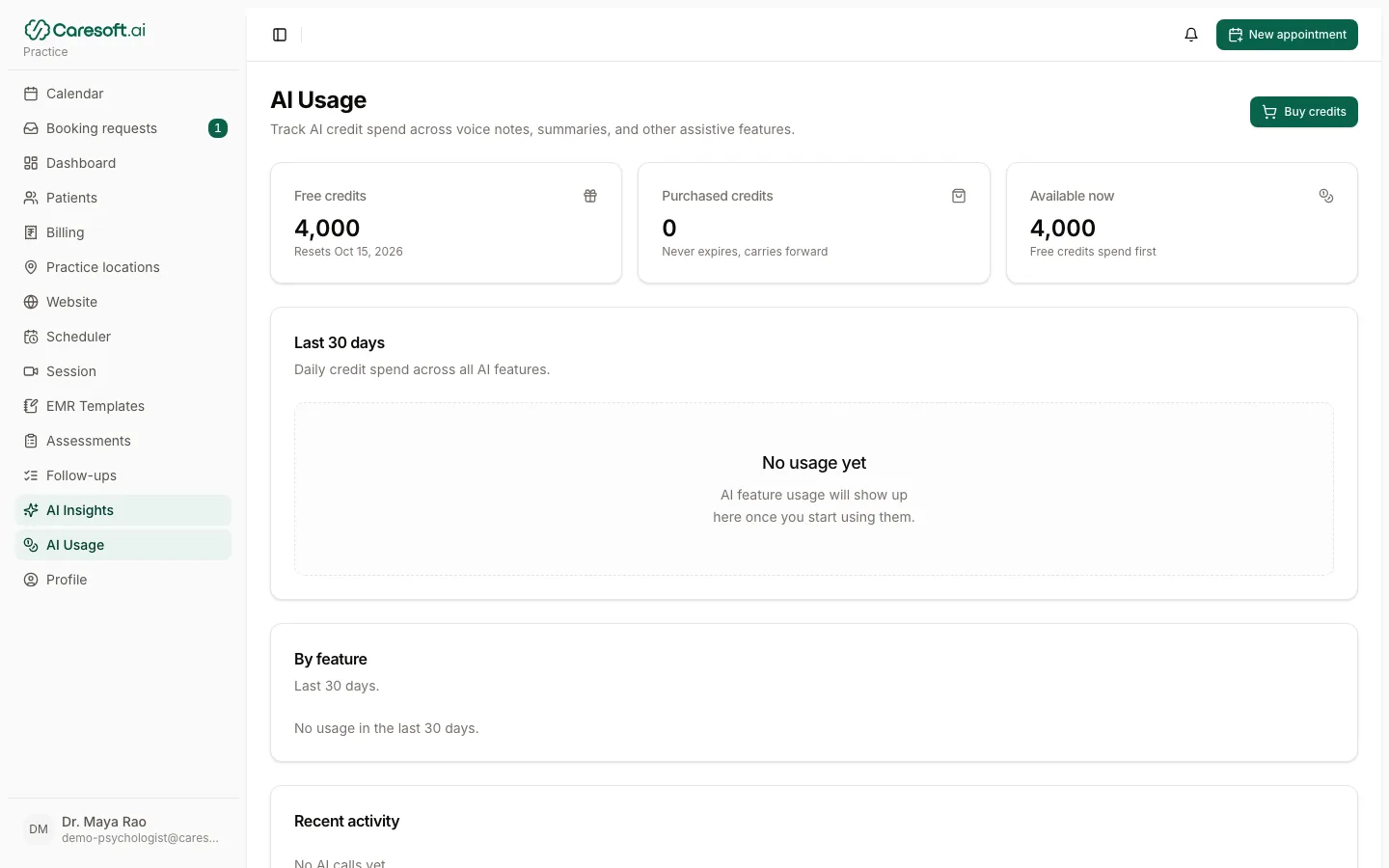The width and height of the screenshot is (1389, 868).
Task: Open Session page
Action: 123,371
